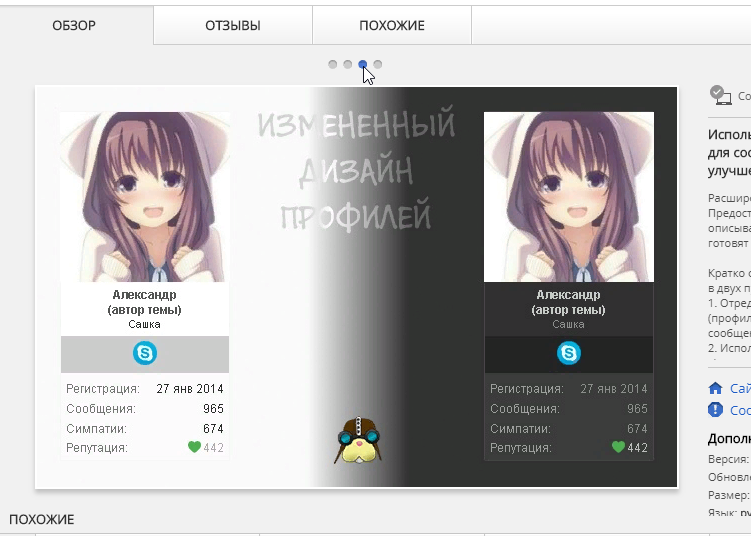Click the blue report exclamation icon
The width and height of the screenshot is (751, 536).
[715, 410]
